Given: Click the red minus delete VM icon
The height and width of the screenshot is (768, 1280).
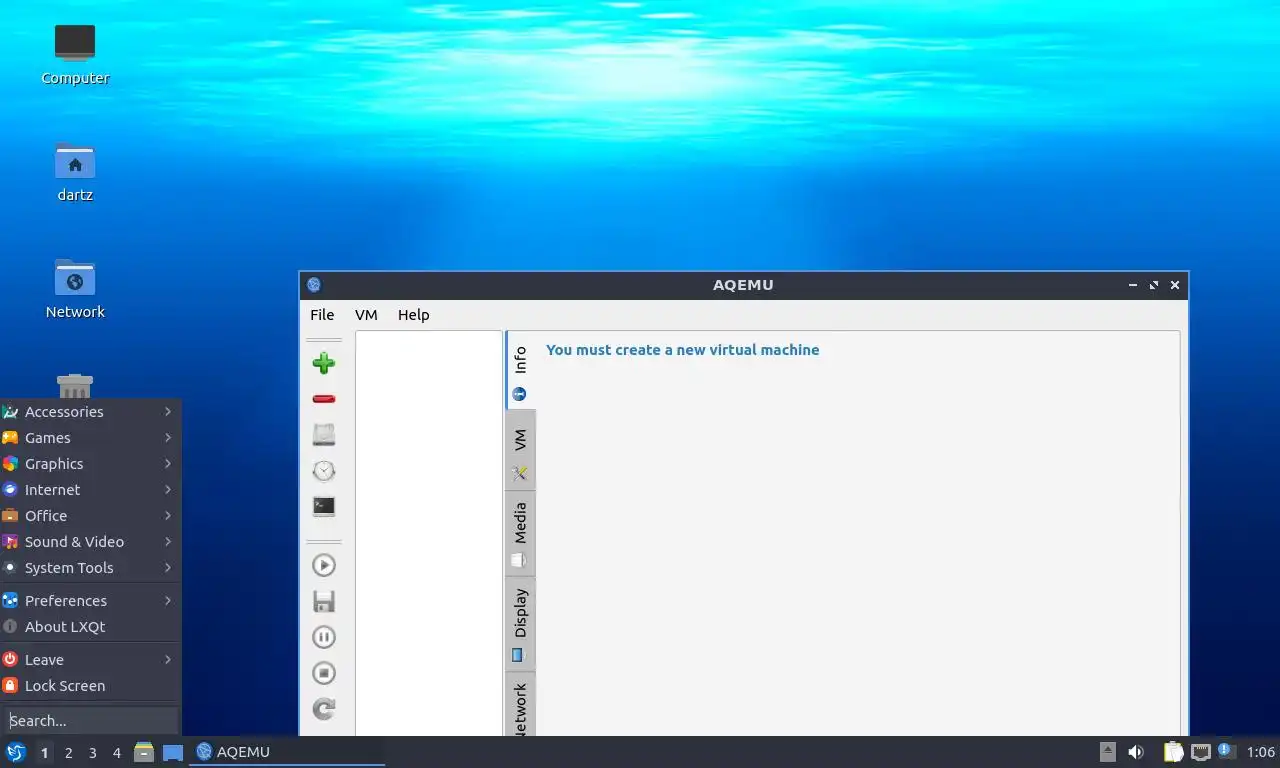Looking at the screenshot, I should tap(323, 399).
